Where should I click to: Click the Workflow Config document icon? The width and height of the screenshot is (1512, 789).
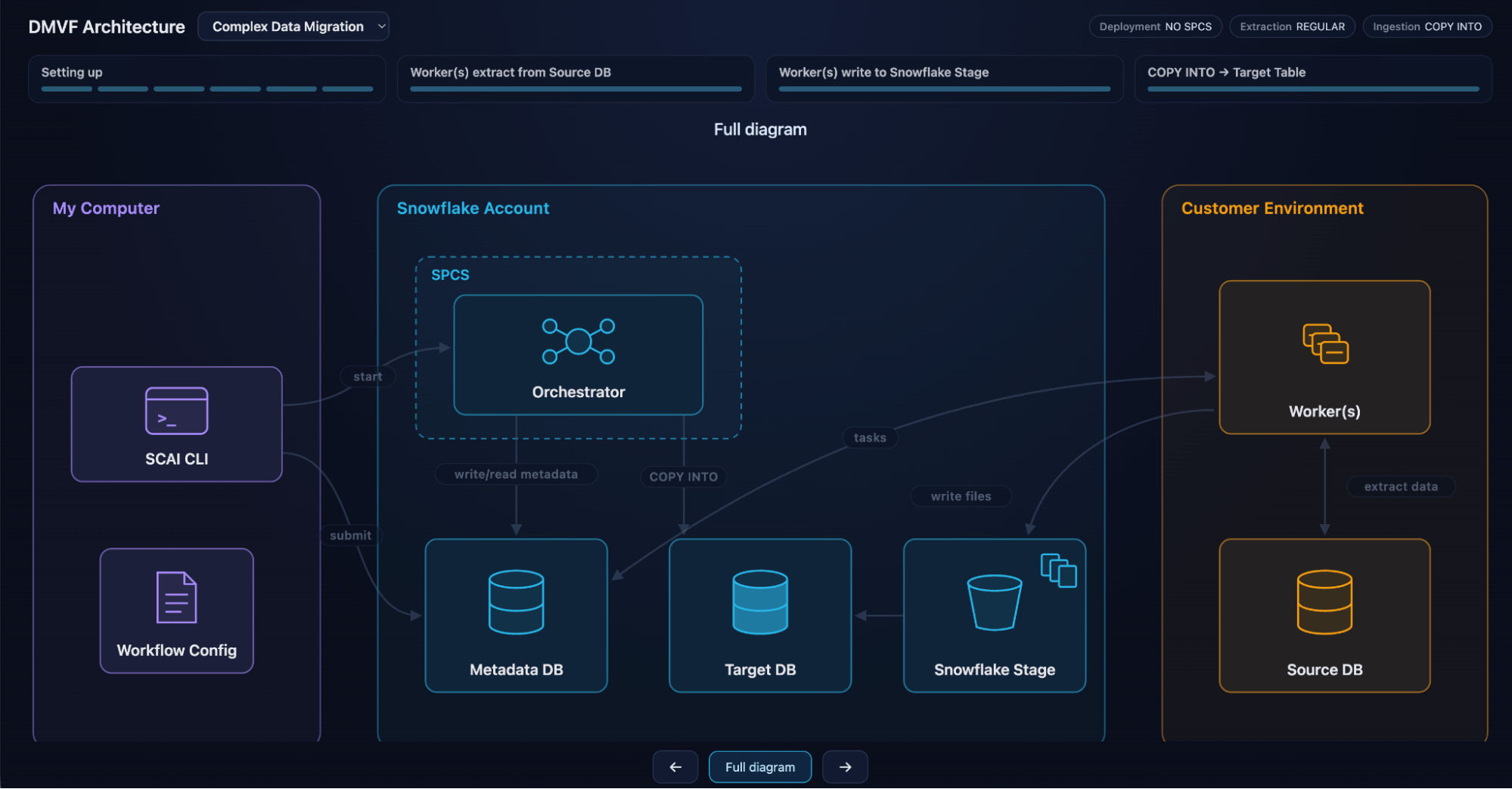(176, 598)
